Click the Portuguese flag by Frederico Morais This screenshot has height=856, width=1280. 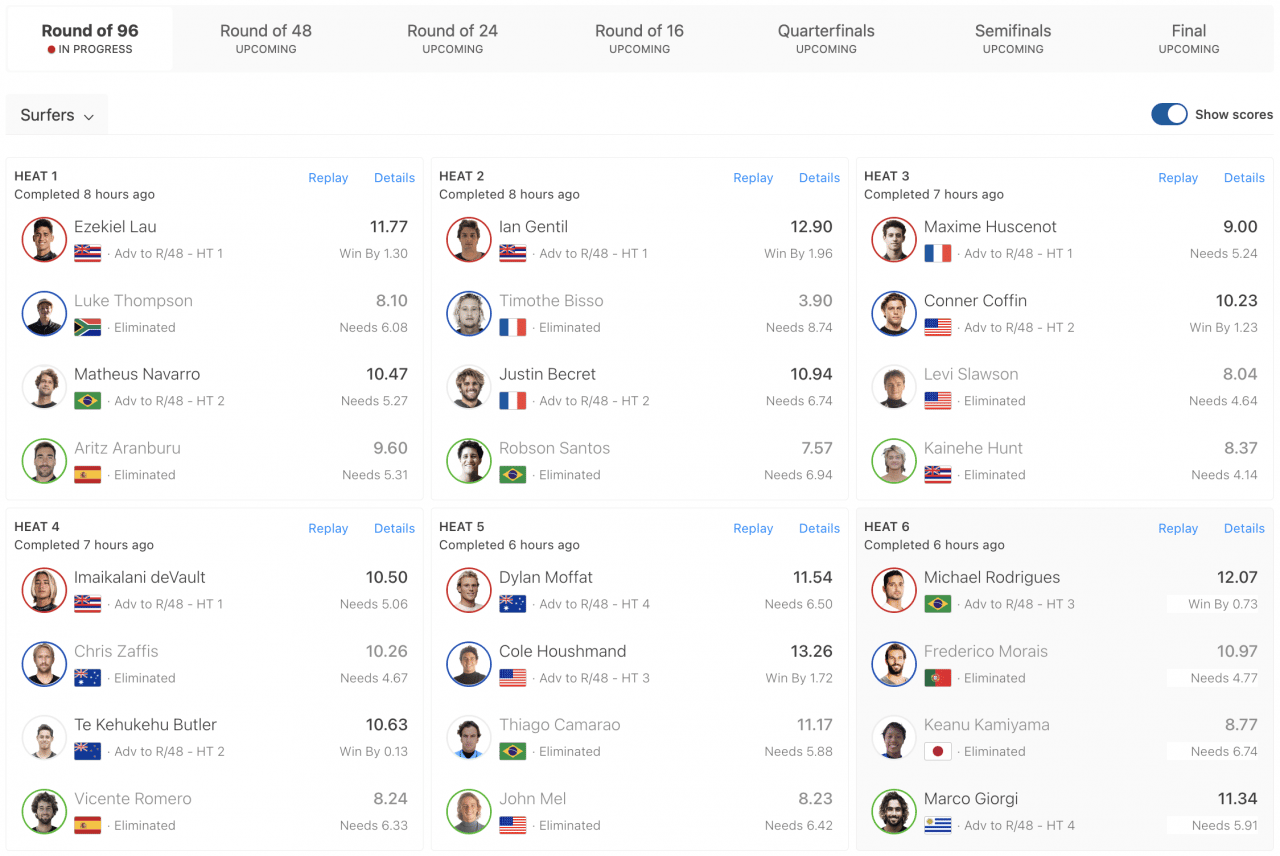click(x=937, y=679)
